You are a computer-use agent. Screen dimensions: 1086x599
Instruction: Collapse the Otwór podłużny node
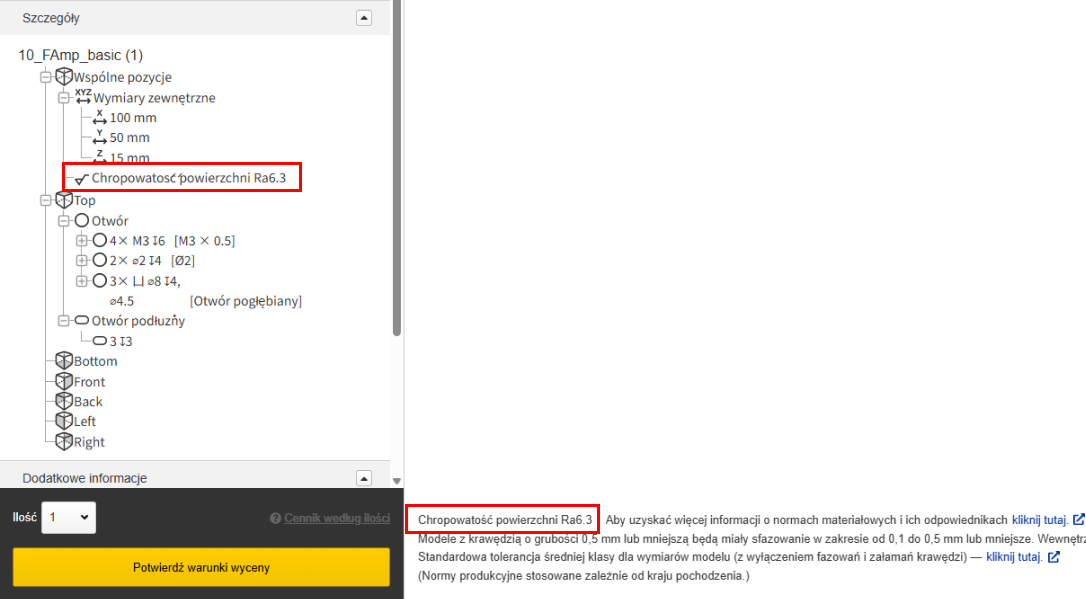pos(64,321)
